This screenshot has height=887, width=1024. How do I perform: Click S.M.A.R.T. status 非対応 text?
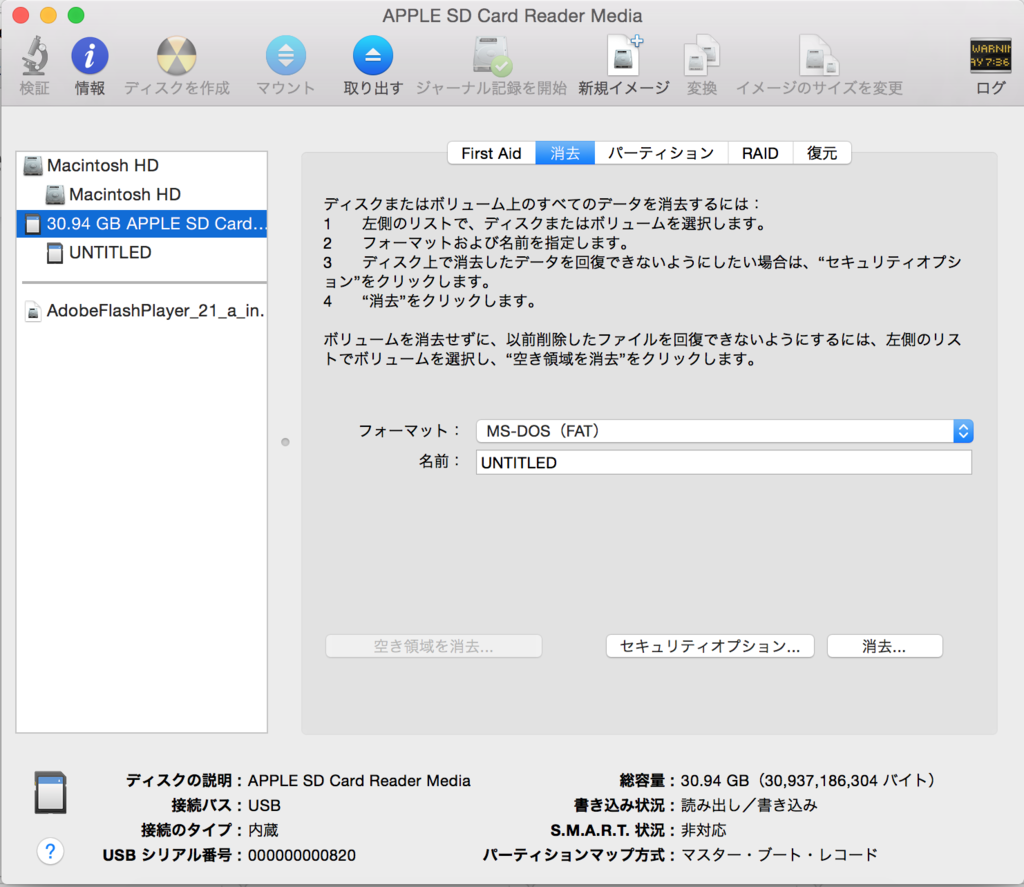click(703, 830)
